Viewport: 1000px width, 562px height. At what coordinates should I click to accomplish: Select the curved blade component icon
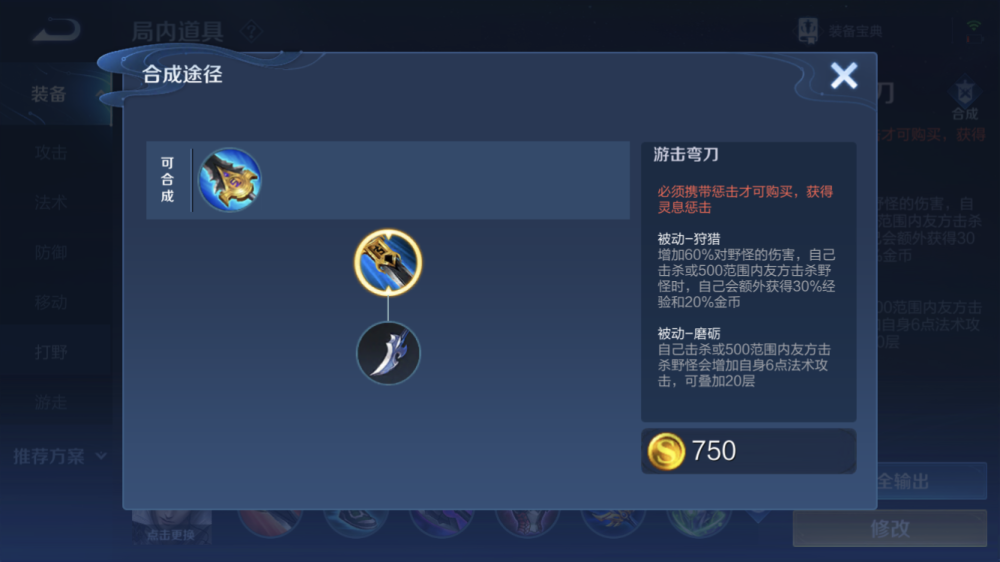388,353
